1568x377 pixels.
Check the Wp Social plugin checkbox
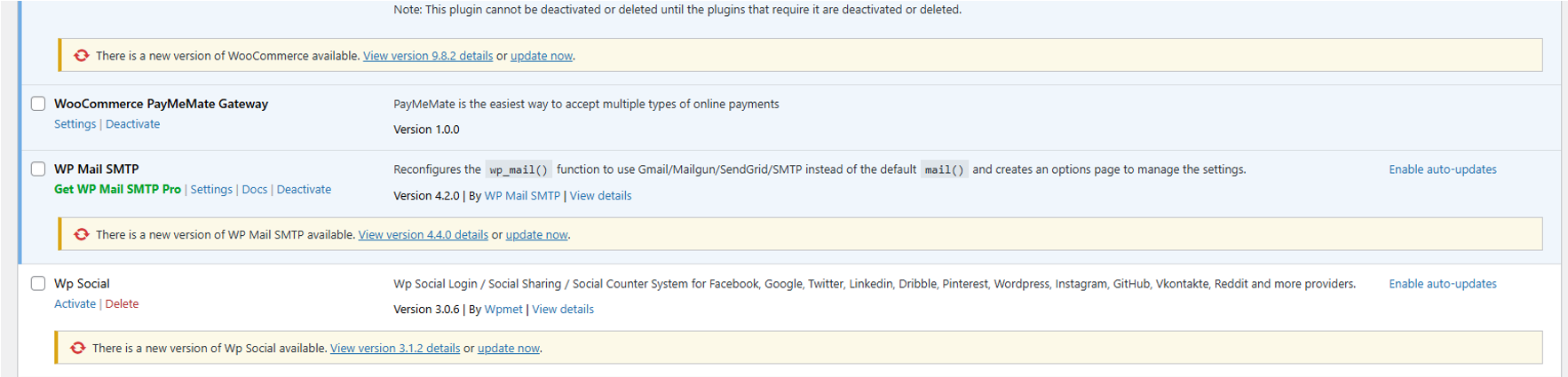tap(38, 284)
